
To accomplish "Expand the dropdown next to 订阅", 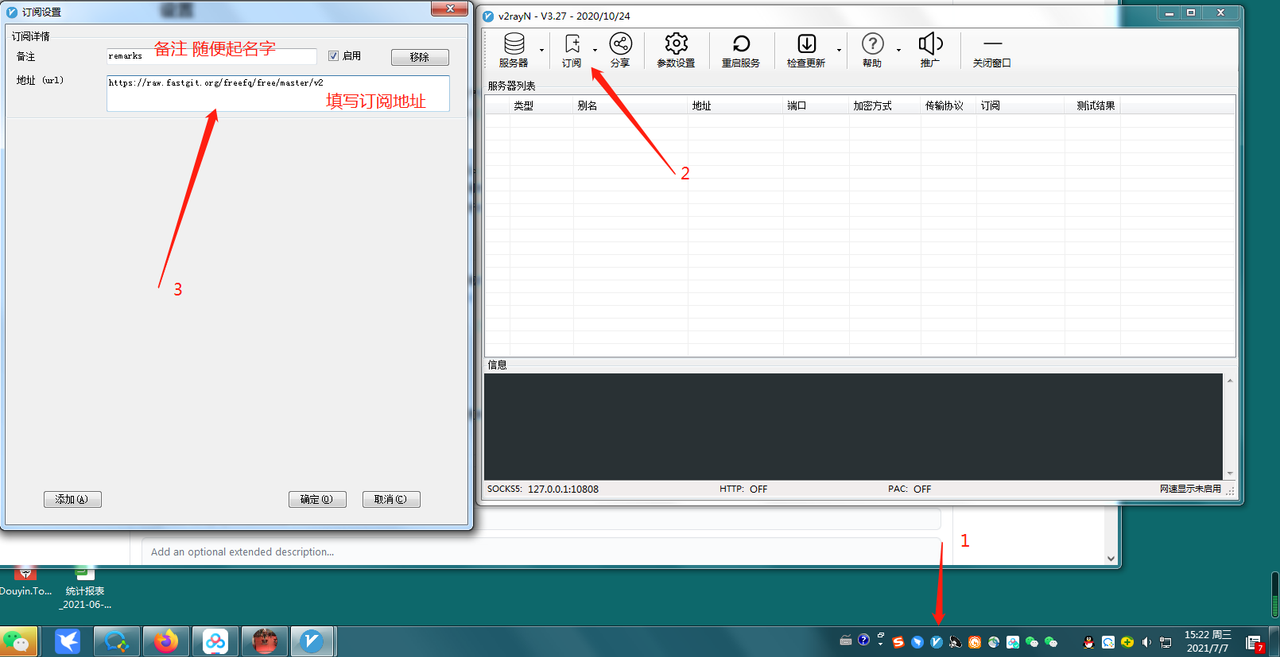I will point(594,51).
